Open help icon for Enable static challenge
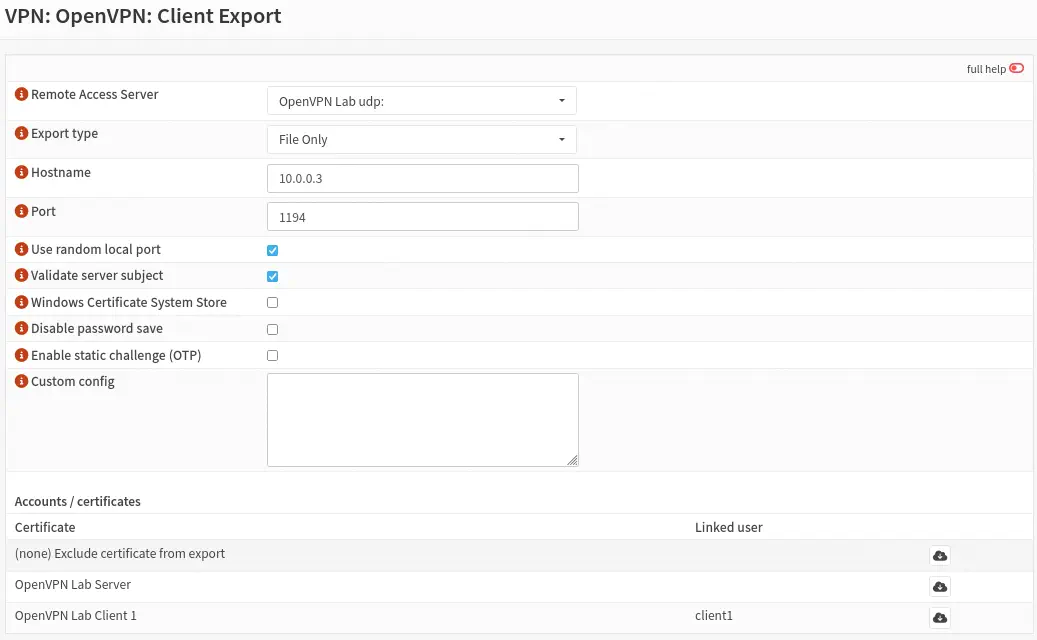Image resolution: width=1037 pixels, height=640 pixels. tap(21, 355)
